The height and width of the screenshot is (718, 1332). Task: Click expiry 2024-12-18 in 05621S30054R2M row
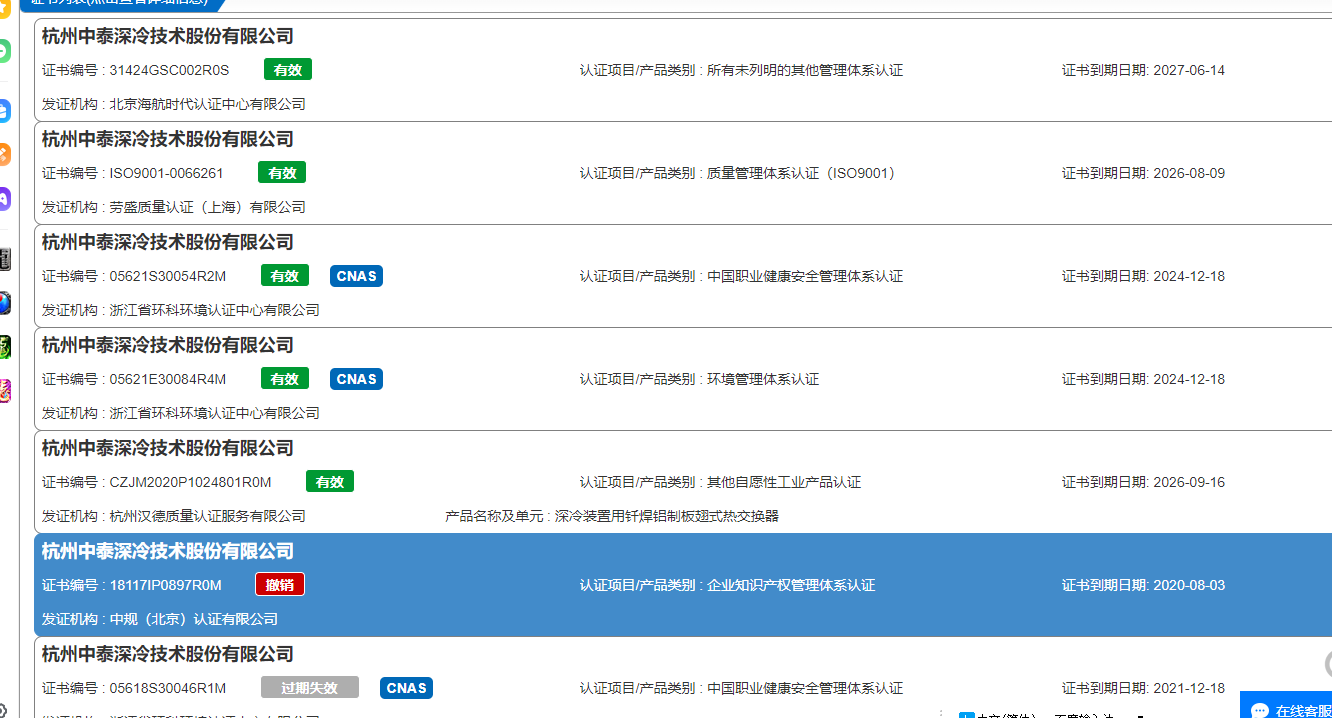coord(1189,276)
